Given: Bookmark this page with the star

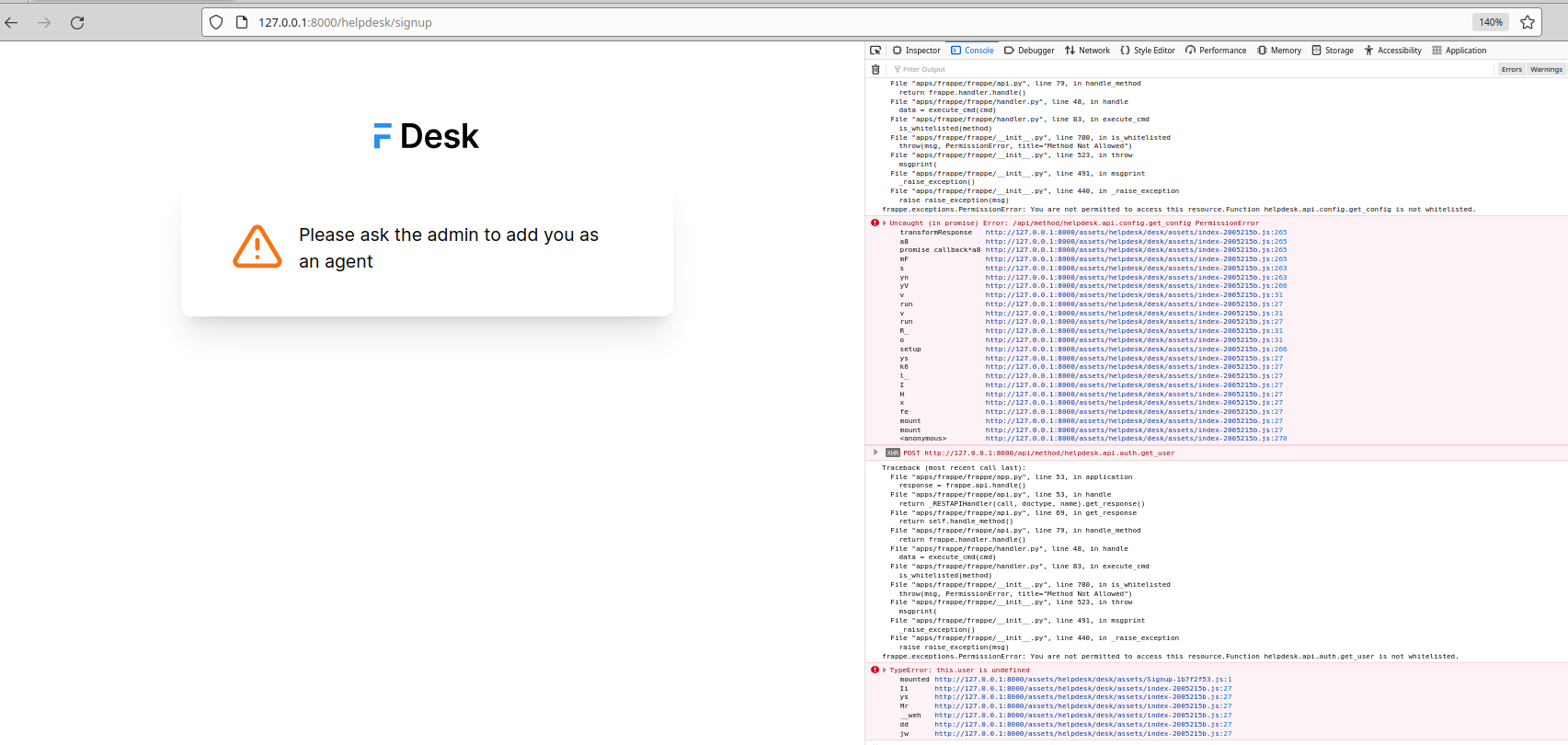Looking at the screenshot, I should [1528, 22].
